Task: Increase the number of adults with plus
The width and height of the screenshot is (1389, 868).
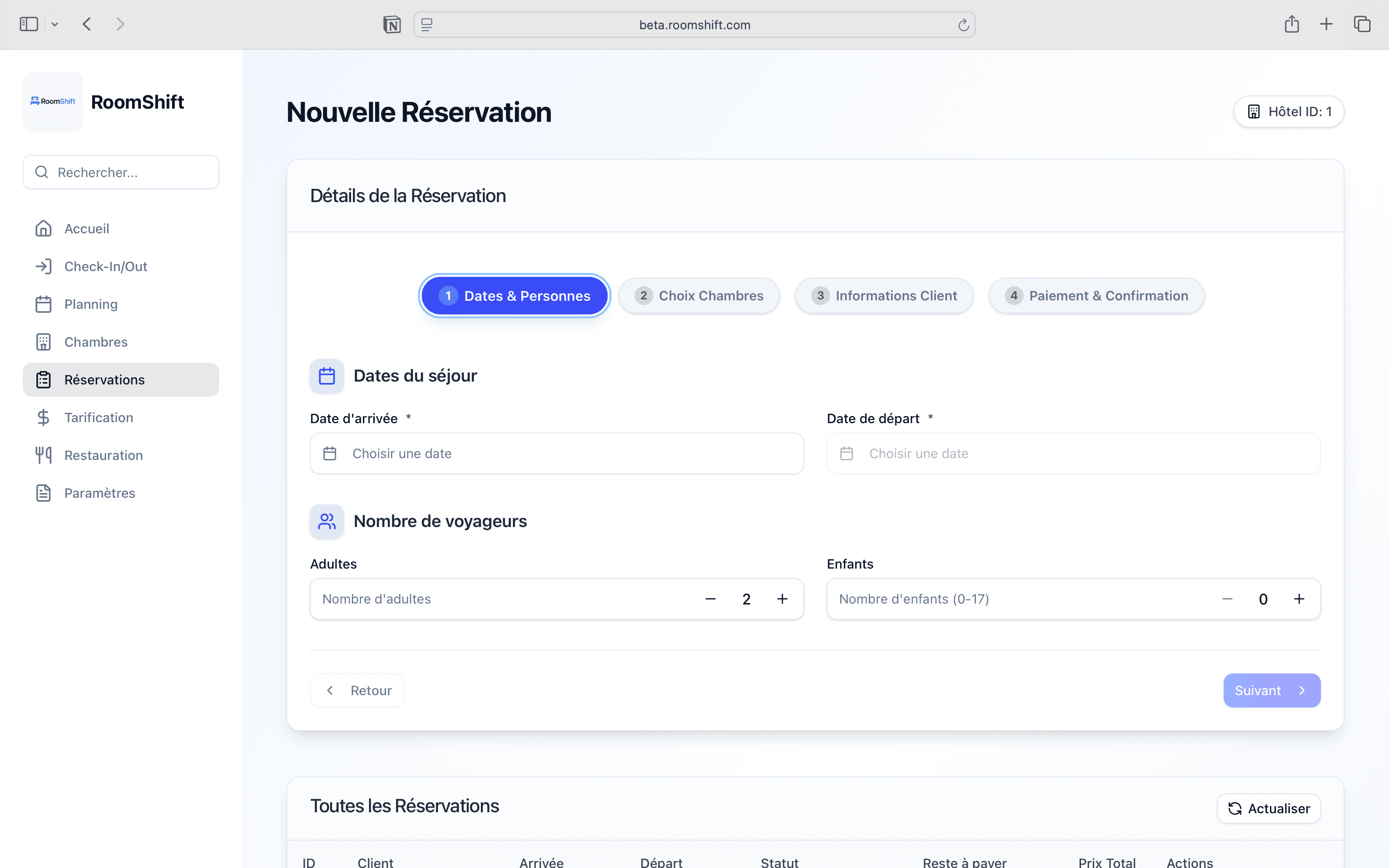Action: pos(782,599)
